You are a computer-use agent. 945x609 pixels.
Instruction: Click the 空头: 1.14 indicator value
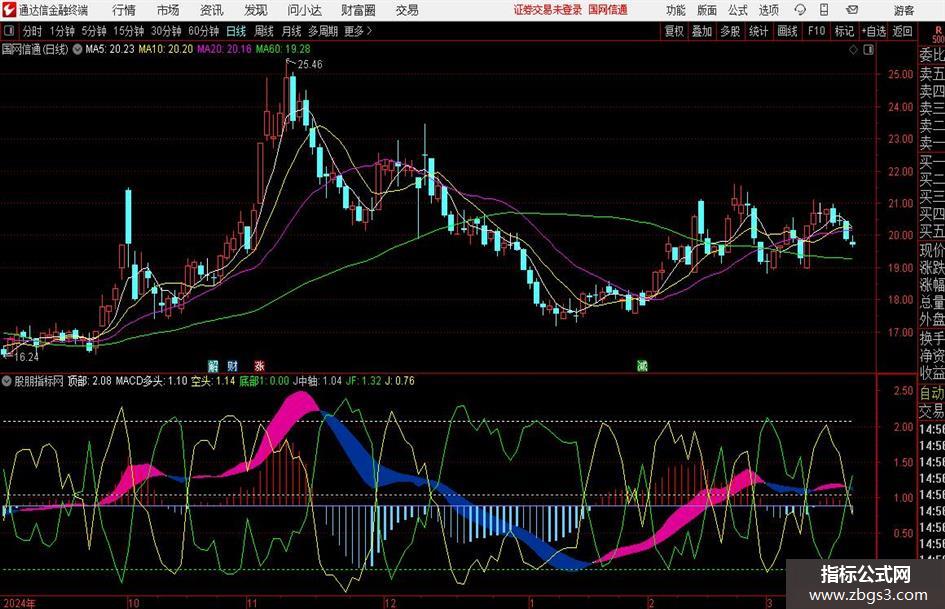[x=213, y=381]
